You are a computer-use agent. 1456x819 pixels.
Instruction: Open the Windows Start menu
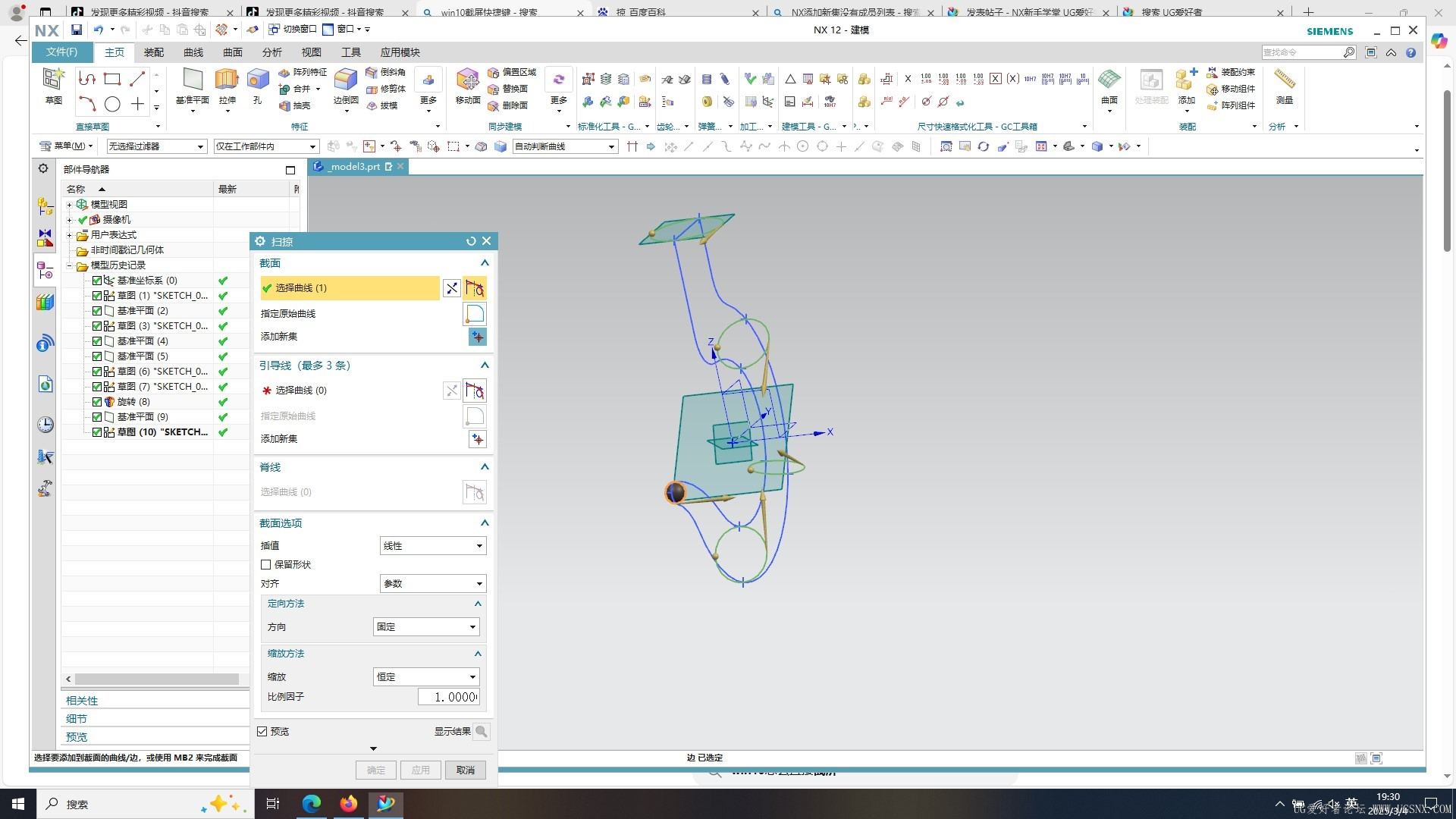click(x=18, y=804)
